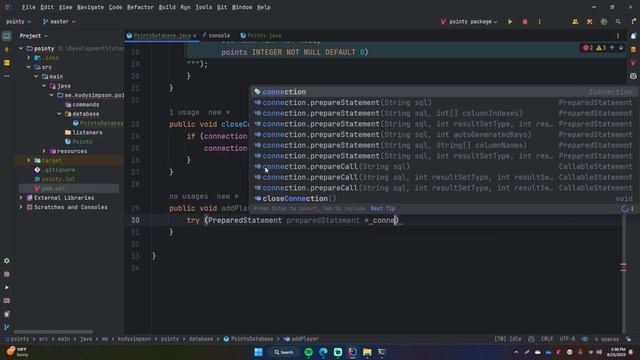The image size is (640, 360).
Task: Select the PointsDatabase.java editor tab
Action: click(162, 36)
